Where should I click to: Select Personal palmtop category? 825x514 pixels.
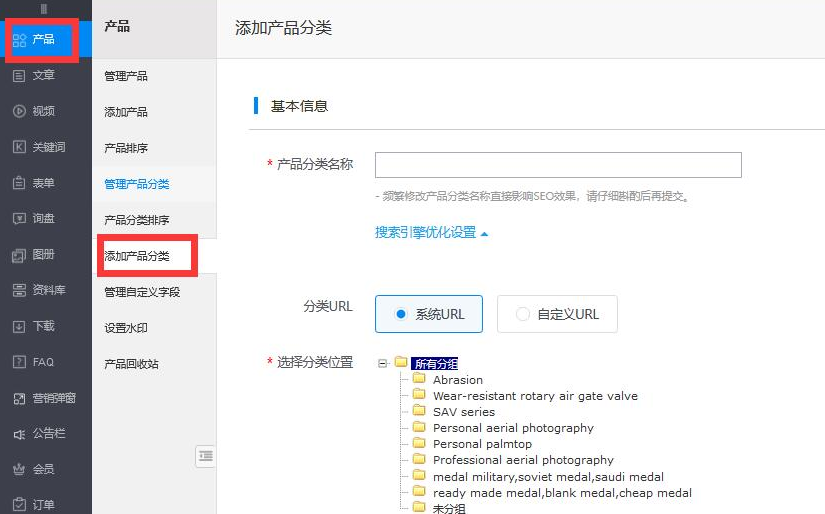pos(482,444)
